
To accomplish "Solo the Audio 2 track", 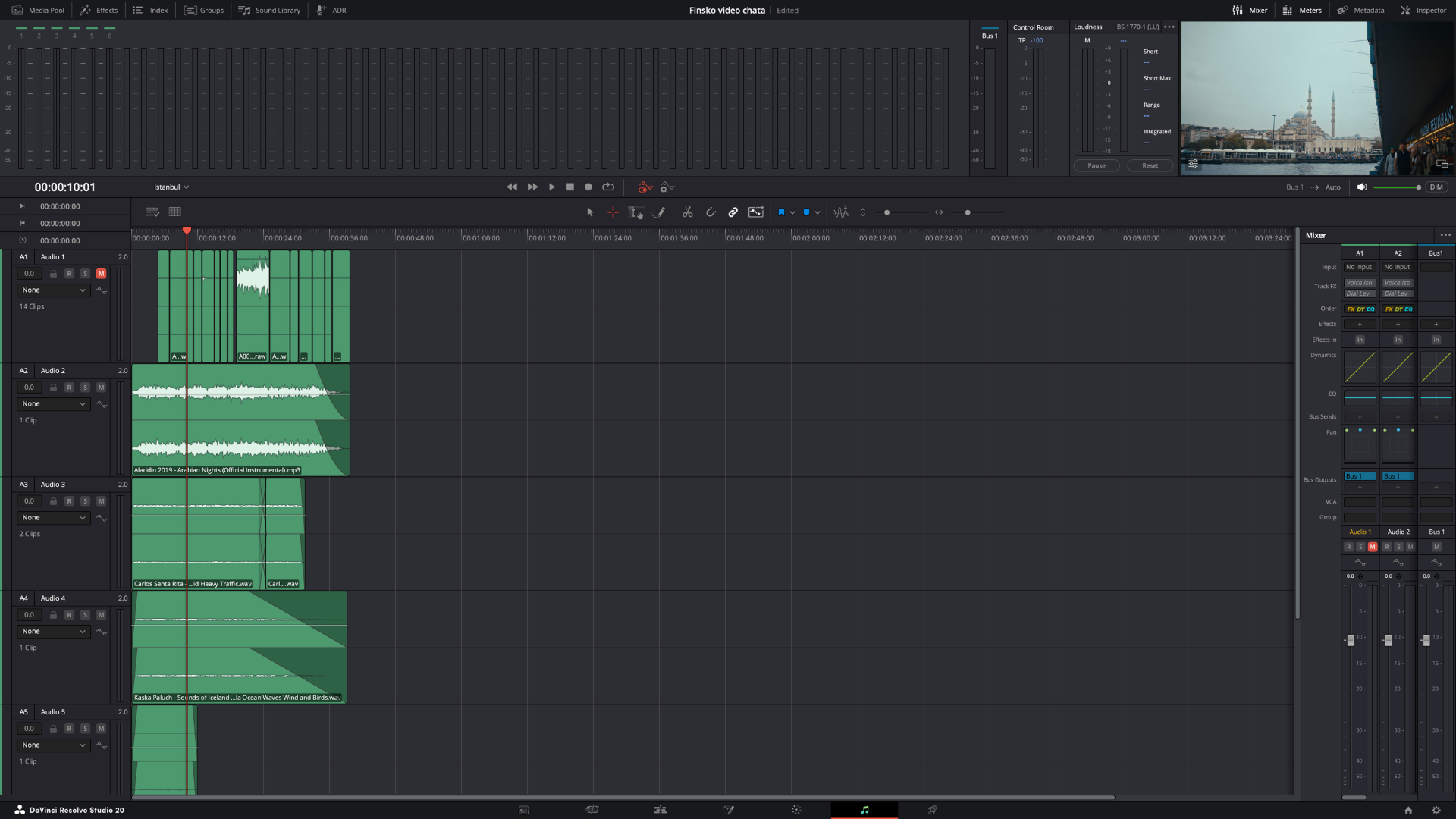I will click(x=85, y=388).
